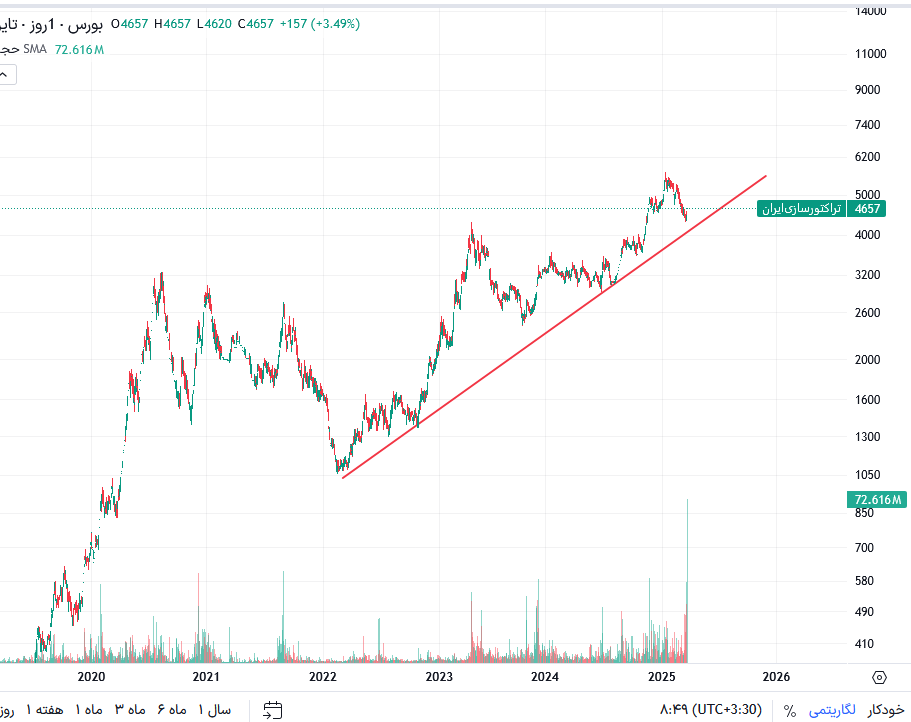Click the 9000 price axis label
This screenshot has height=722, width=911.
tap(867, 90)
